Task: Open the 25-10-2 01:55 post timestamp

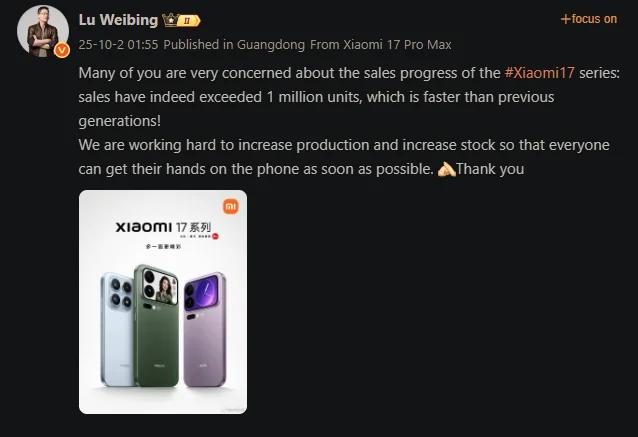Action: click(118, 44)
